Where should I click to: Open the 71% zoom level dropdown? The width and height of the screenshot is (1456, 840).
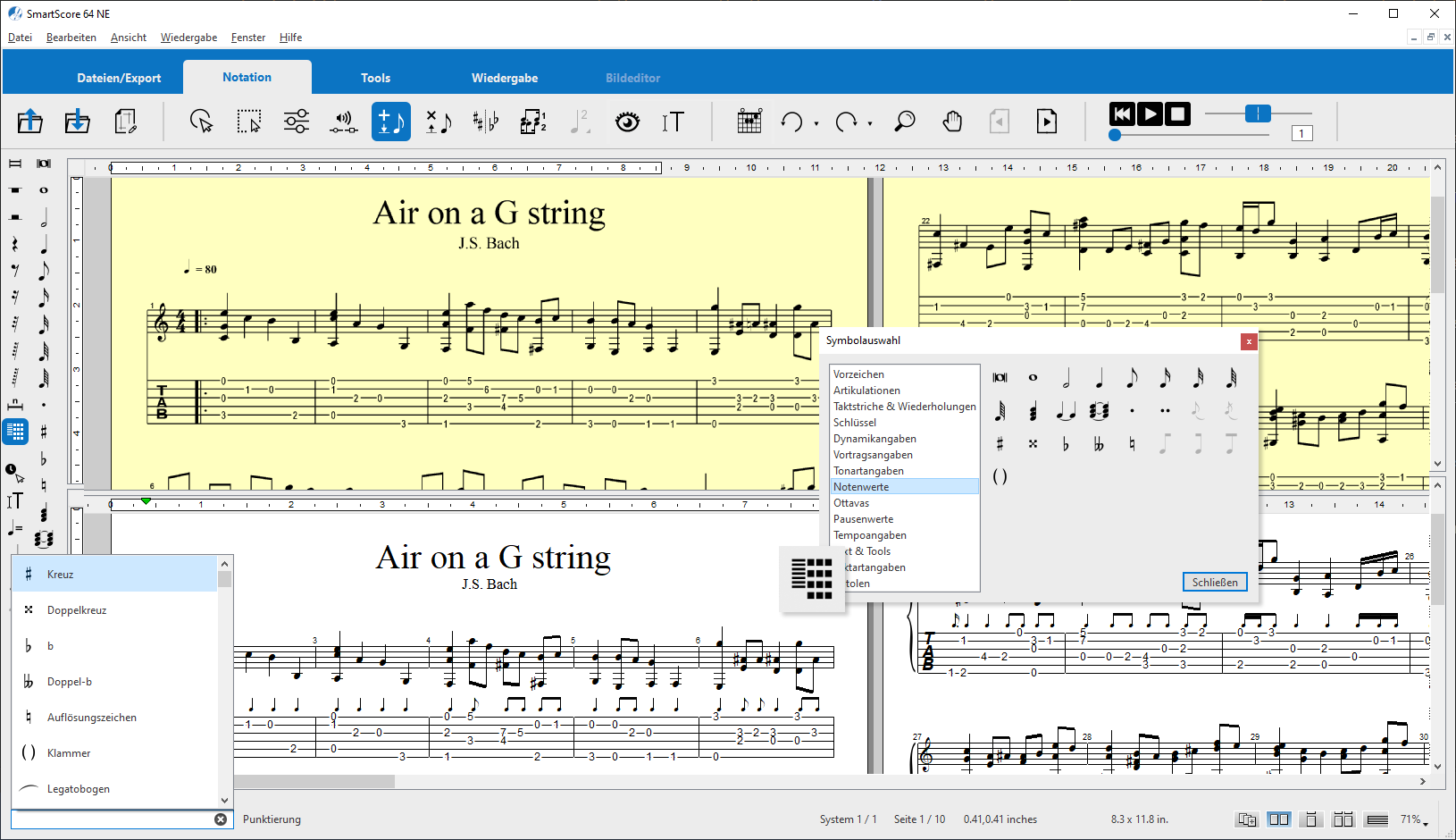(1414, 819)
